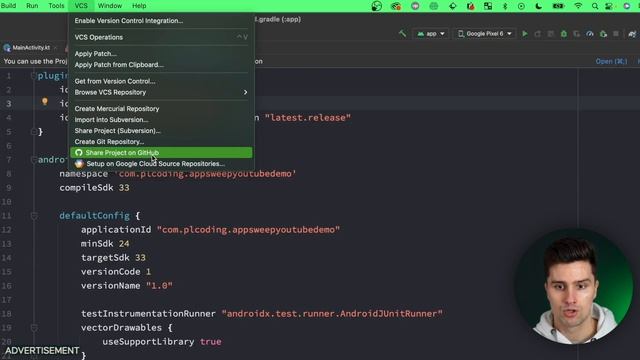Open the app run configuration dropdown

click(x=431, y=34)
